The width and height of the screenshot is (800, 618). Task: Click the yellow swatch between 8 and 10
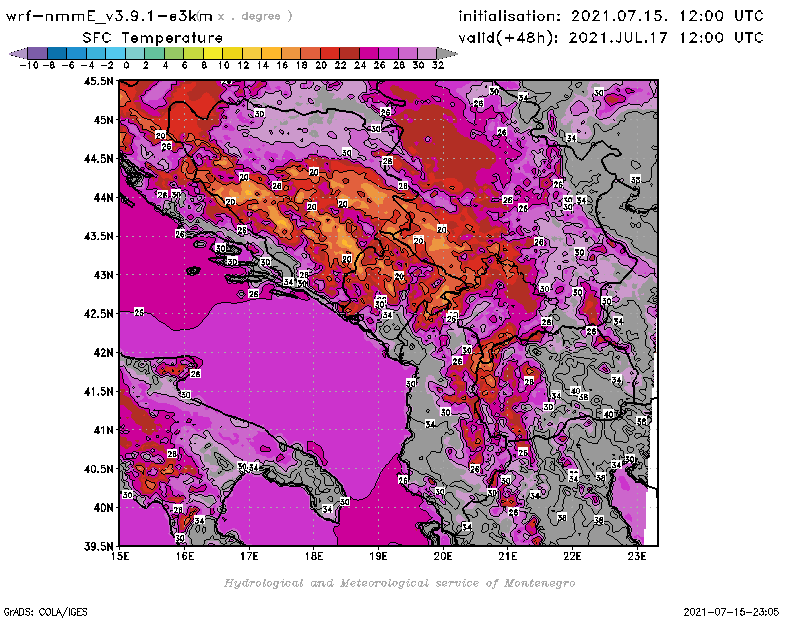tap(213, 53)
